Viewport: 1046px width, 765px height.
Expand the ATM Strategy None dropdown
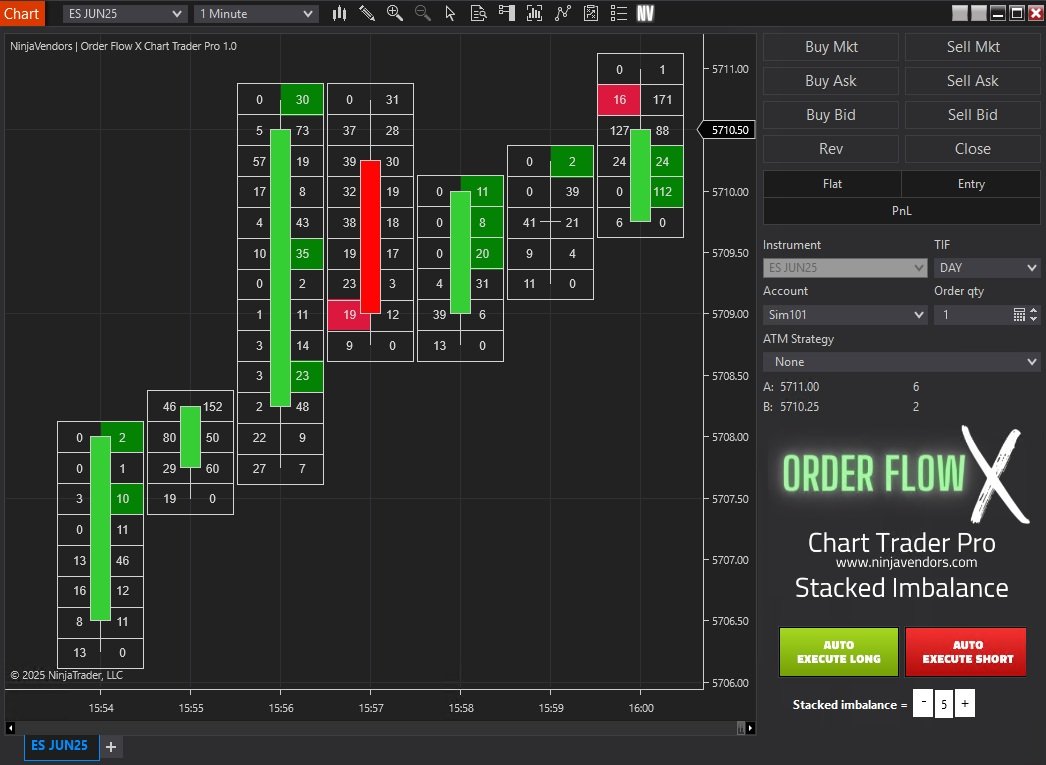tap(901, 362)
